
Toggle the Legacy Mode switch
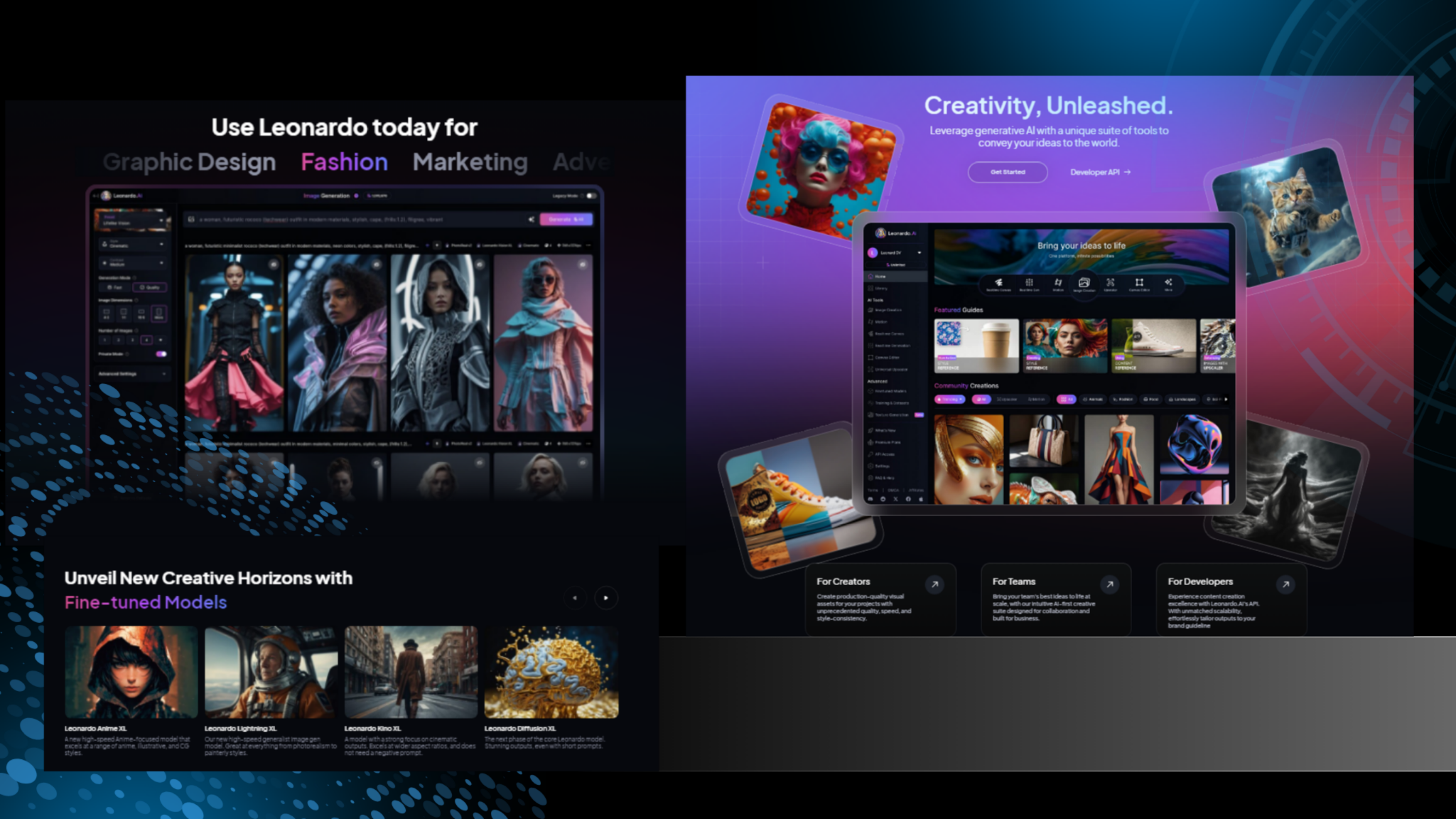pos(590,196)
